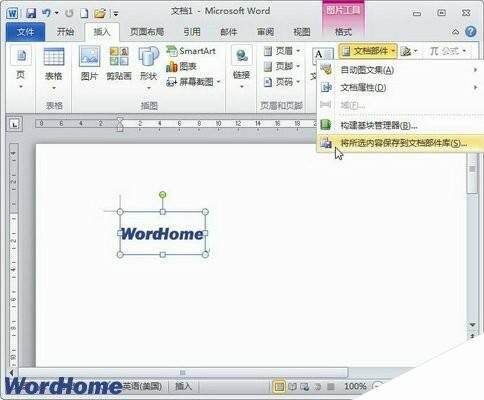The image size is (484, 400).
Task: Toggle 插入 insert mode in status bar
Action: (x=183, y=387)
